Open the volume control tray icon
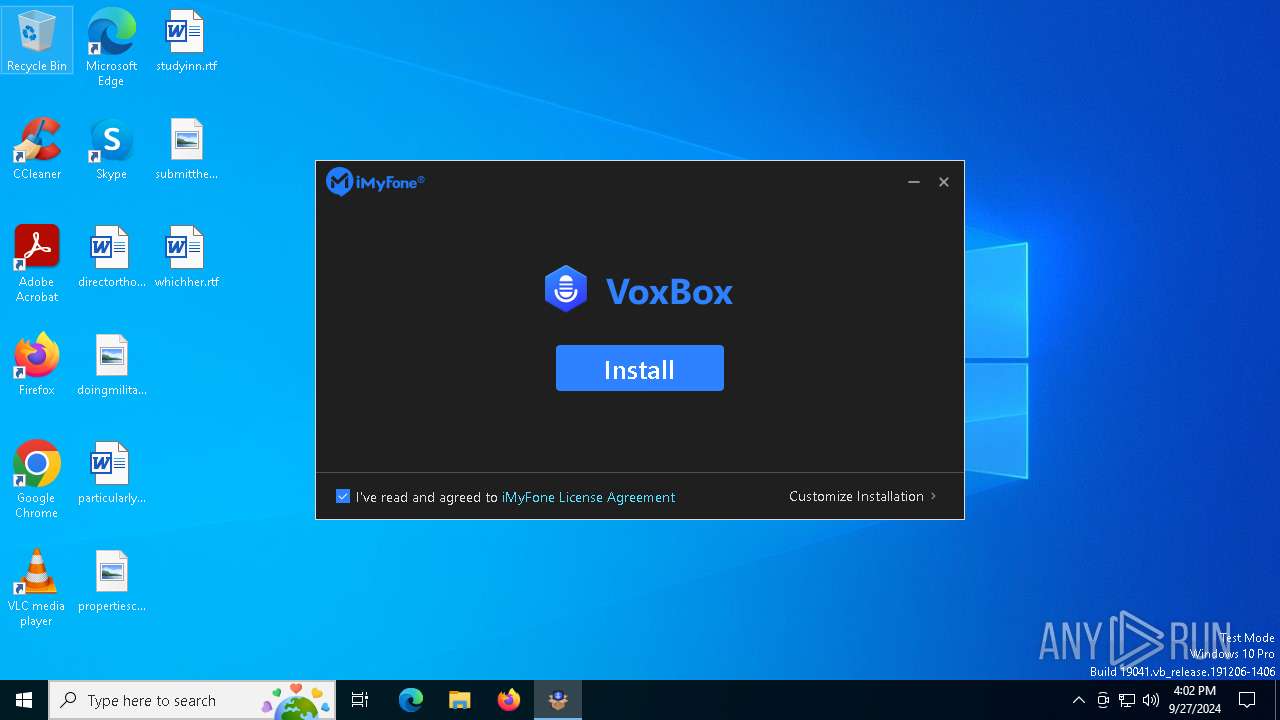 point(1151,700)
